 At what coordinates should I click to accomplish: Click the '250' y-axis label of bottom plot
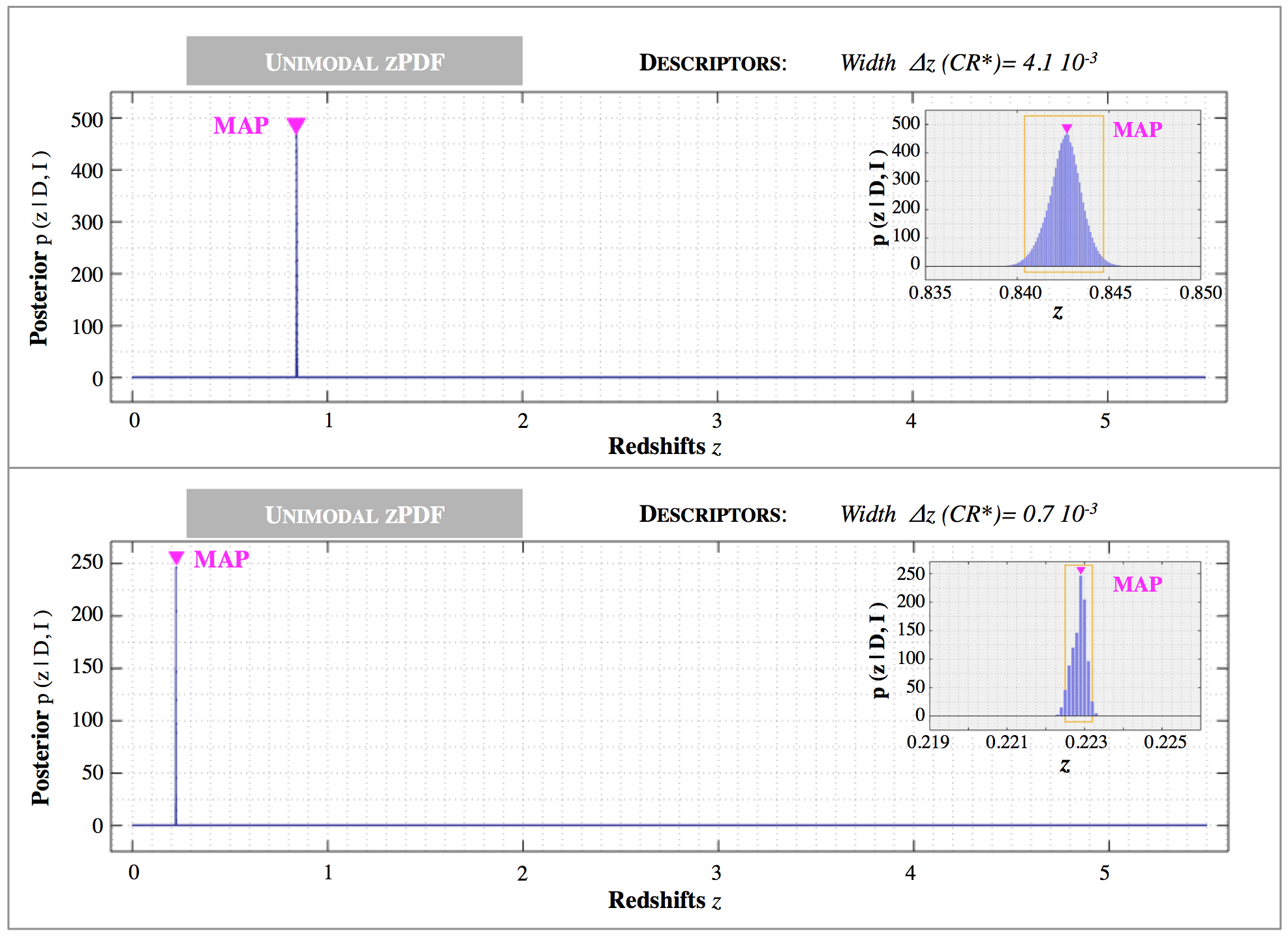click(87, 562)
